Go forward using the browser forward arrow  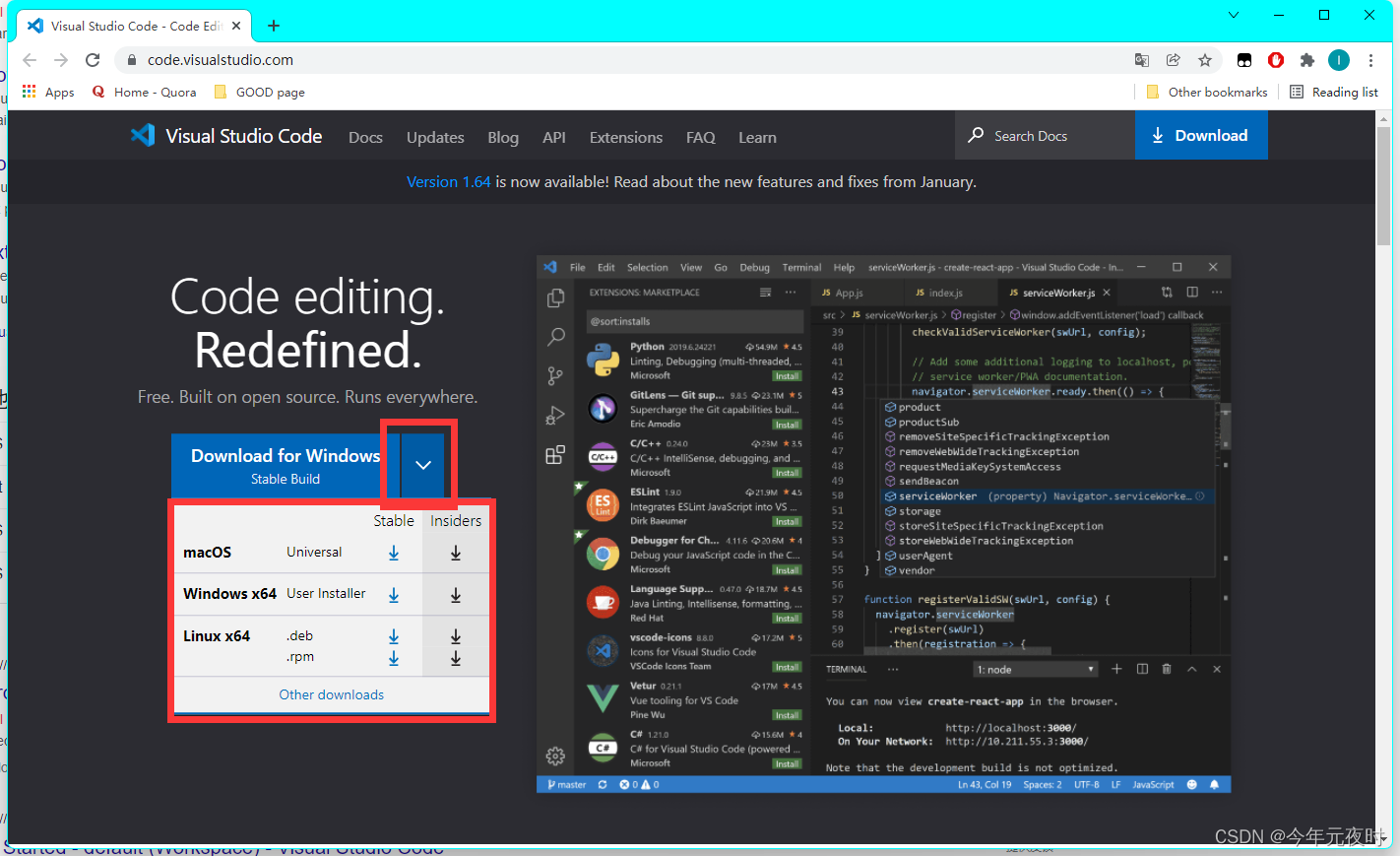click(x=61, y=60)
